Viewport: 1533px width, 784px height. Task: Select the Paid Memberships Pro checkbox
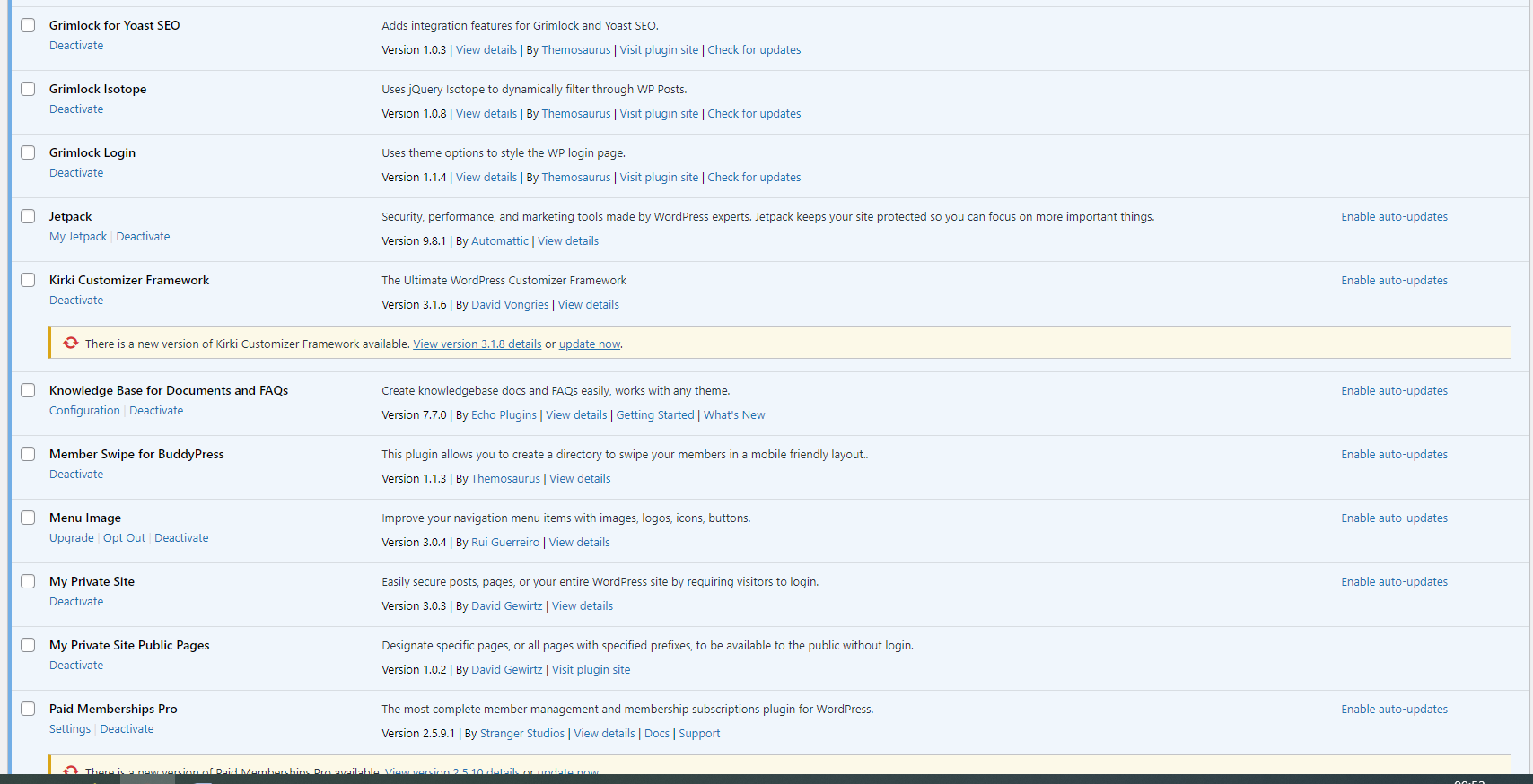coord(28,709)
